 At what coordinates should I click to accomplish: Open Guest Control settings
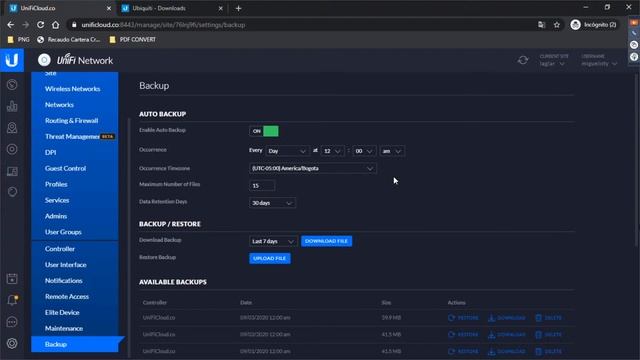click(65, 168)
